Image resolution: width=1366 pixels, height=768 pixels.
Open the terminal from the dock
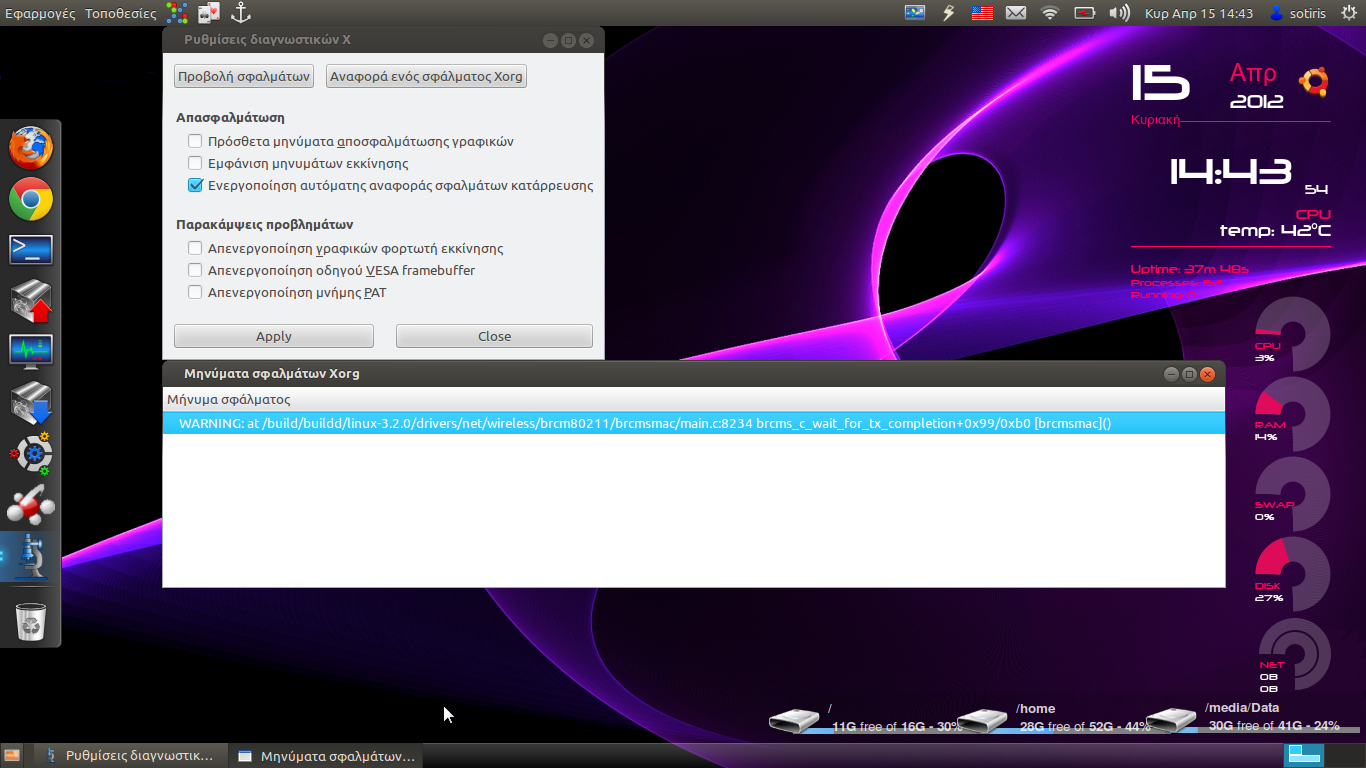tap(31, 250)
